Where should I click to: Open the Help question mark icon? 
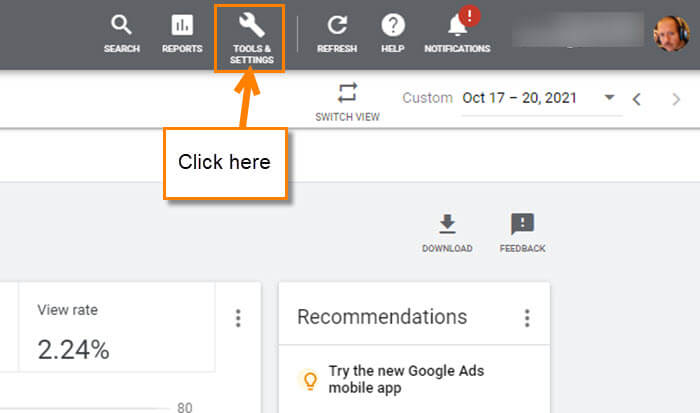tap(393, 25)
